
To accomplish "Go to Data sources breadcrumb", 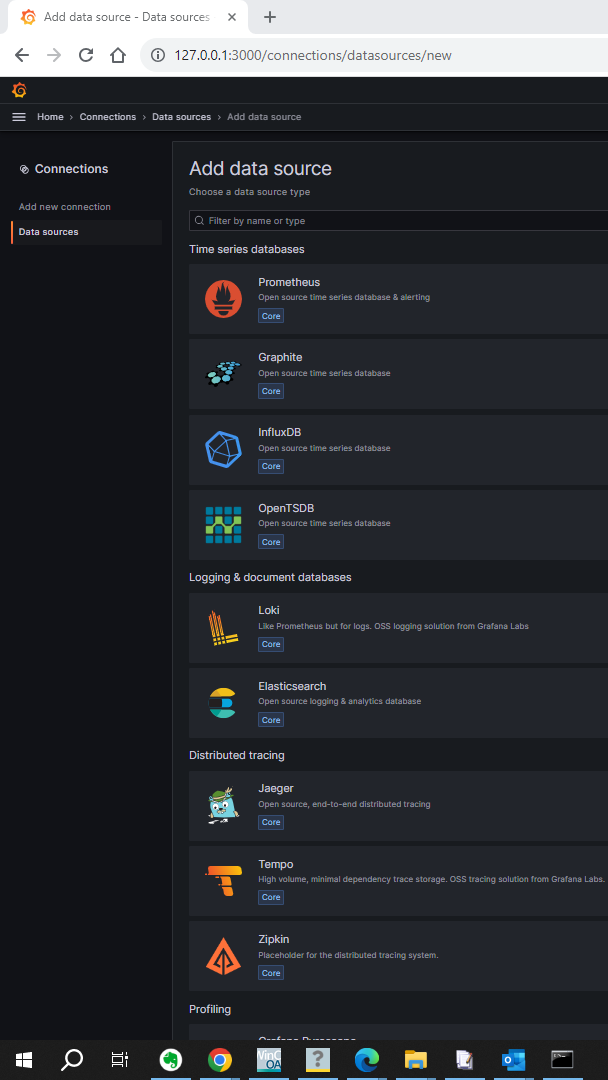I will tap(181, 117).
